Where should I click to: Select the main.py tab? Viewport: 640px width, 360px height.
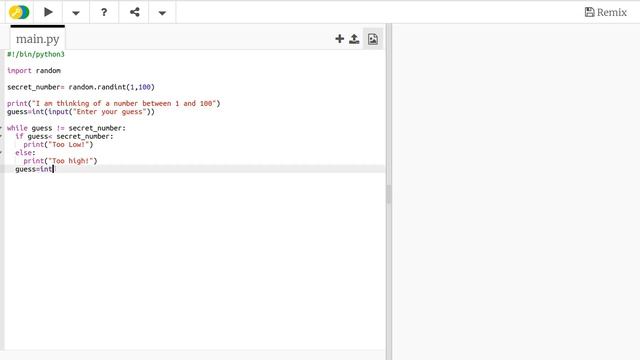[38, 39]
